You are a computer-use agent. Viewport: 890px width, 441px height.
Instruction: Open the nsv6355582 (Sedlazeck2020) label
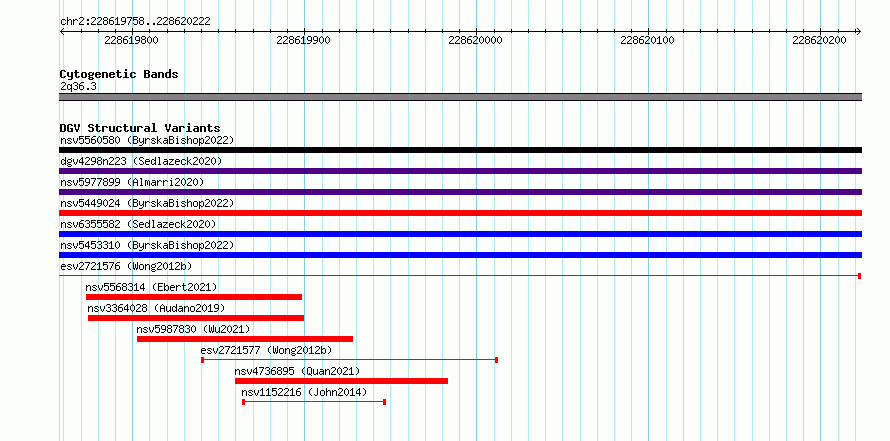coord(138,224)
